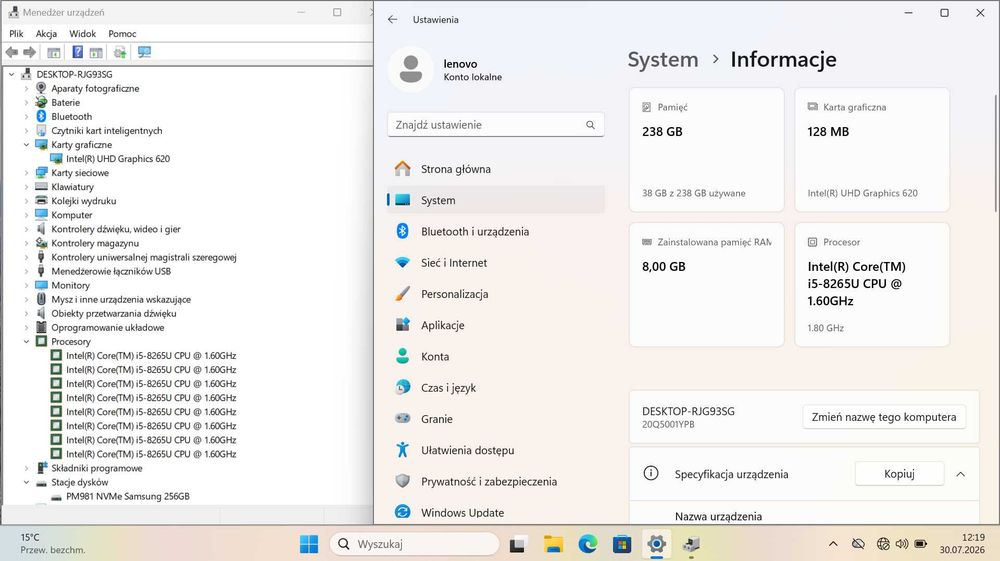Click Zmień nazwę tego komputera button
Viewport: 1000px width, 561px height.
click(x=884, y=417)
